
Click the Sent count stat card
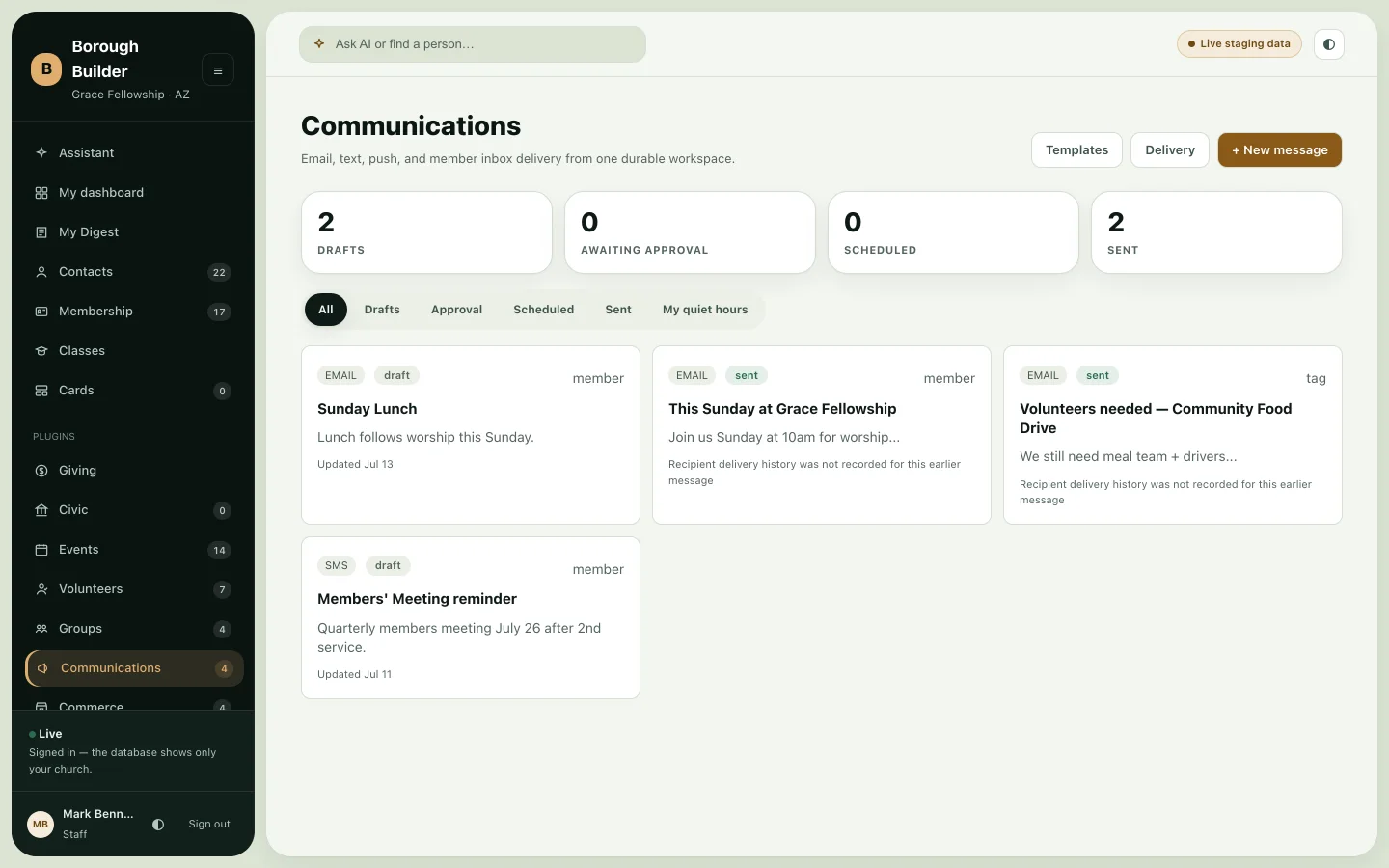(1216, 232)
